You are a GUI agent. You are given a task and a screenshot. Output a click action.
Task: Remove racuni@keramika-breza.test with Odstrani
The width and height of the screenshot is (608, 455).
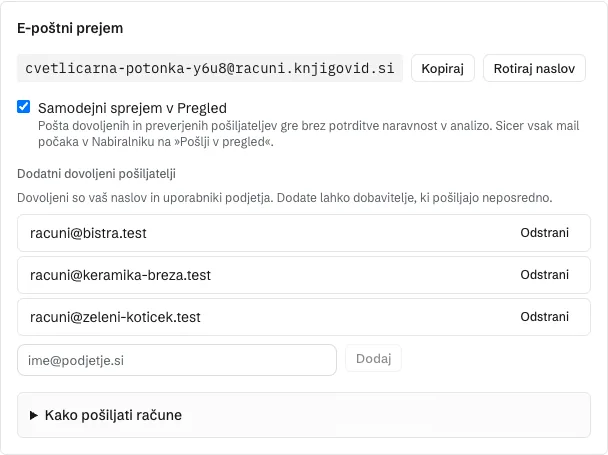coord(544,275)
